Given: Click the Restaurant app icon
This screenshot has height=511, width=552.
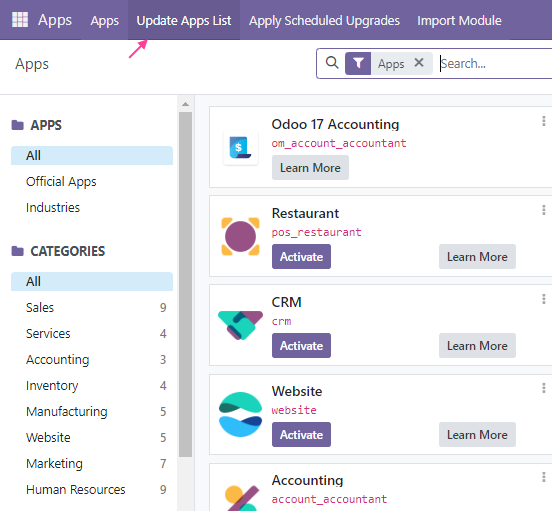Looking at the screenshot, I should [x=240, y=236].
